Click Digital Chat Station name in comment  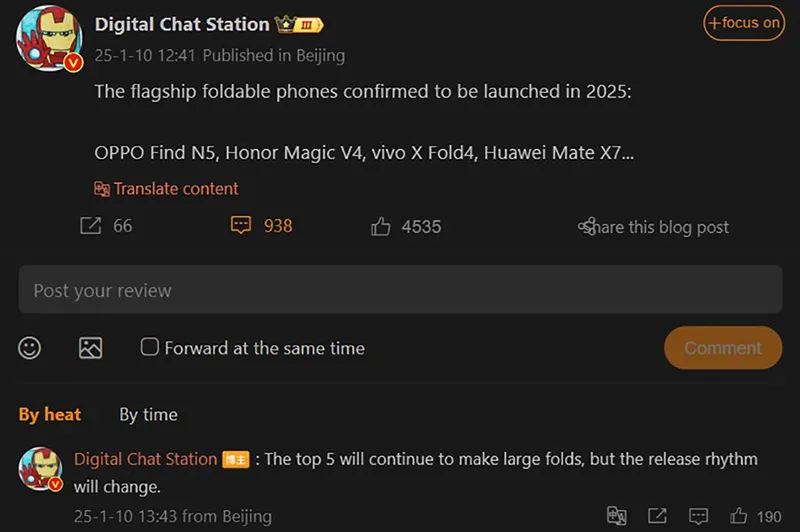tap(145, 459)
